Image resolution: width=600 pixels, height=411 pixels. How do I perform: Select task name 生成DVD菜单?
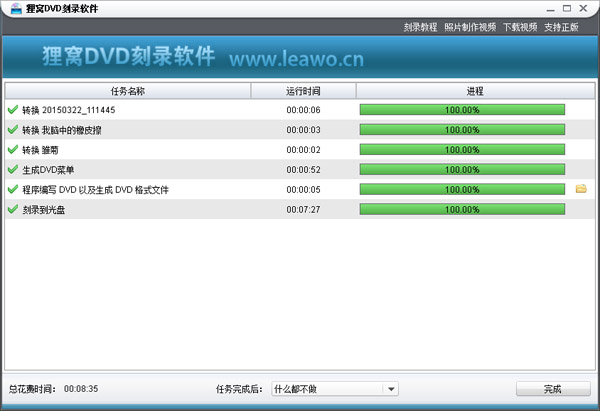coord(48,170)
